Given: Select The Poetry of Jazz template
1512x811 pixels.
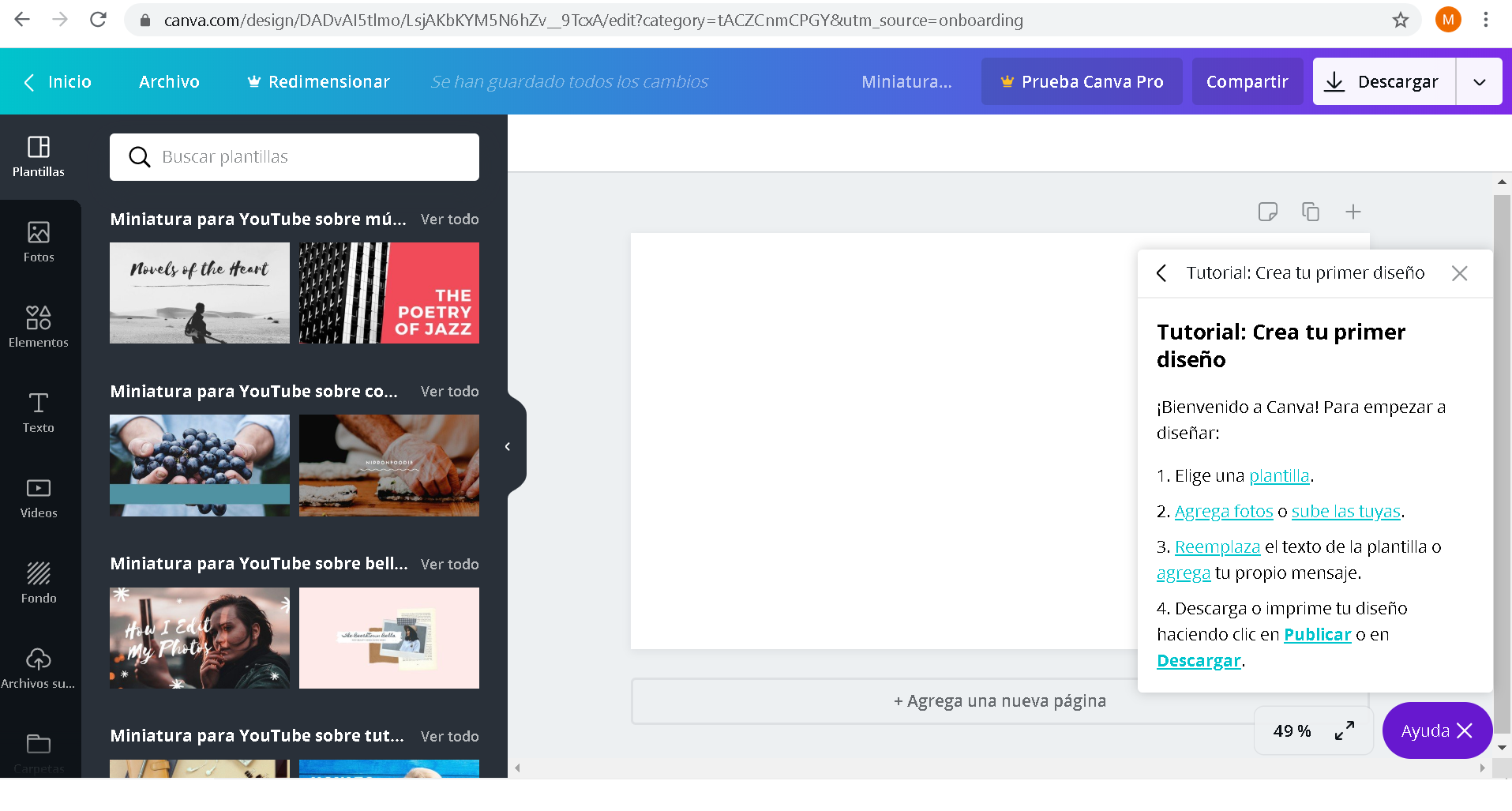Looking at the screenshot, I should pos(389,293).
